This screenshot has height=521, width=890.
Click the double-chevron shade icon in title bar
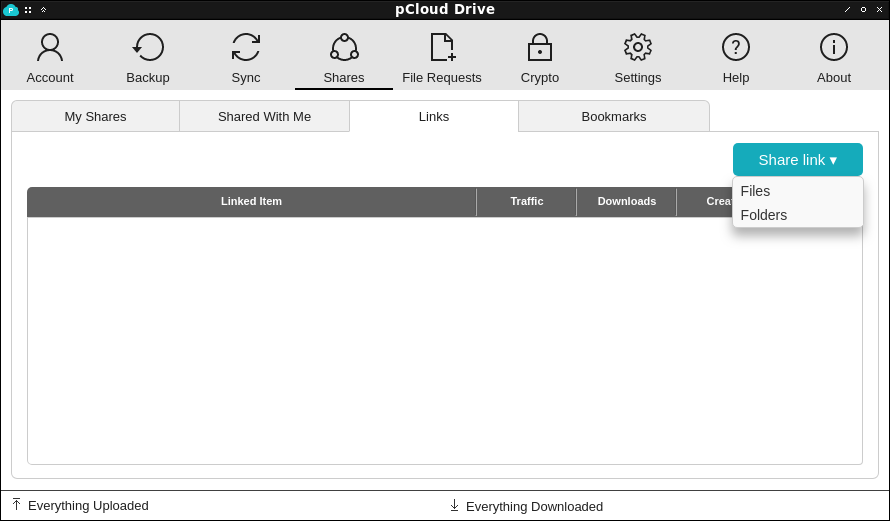[43, 10]
